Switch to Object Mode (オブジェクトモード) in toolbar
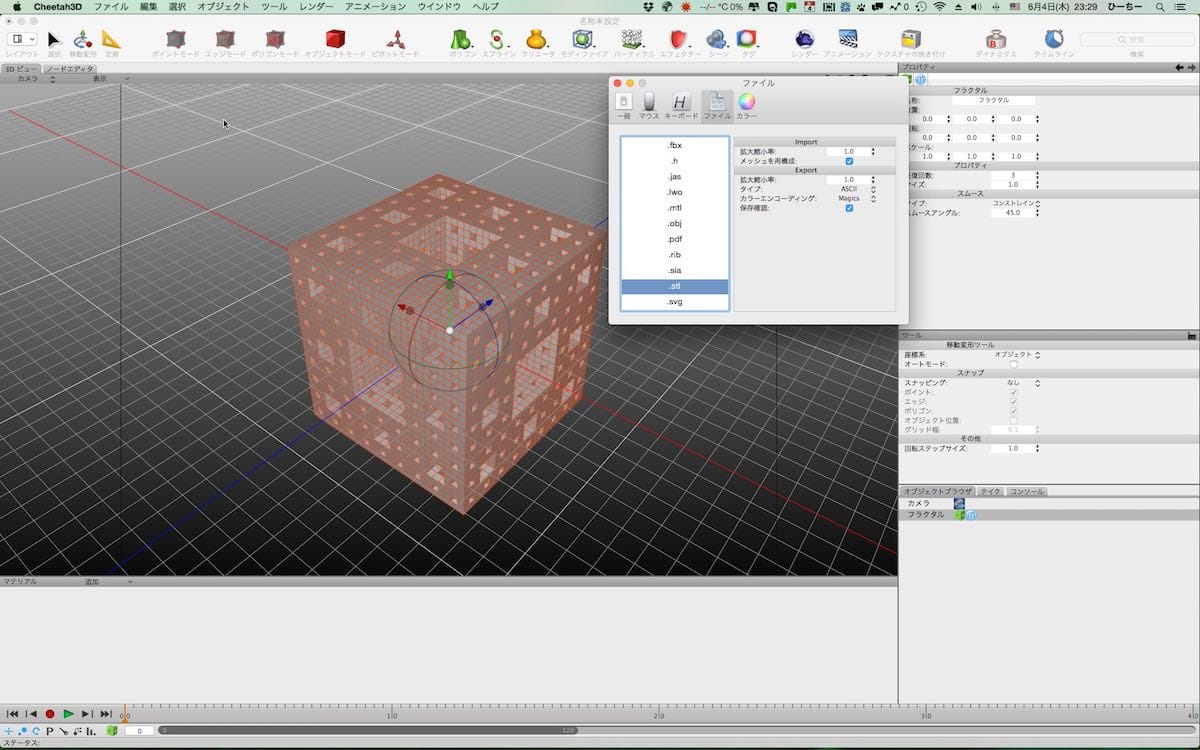The width and height of the screenshot is (1200, 750). tap(335, 39)
